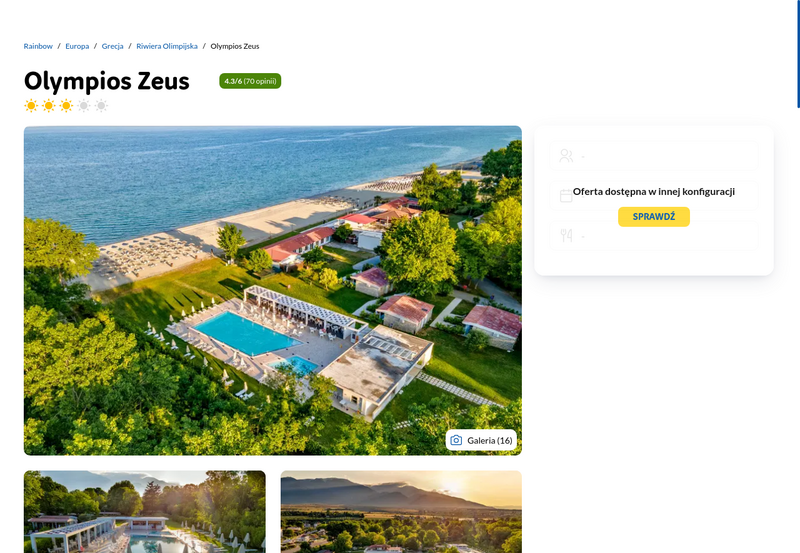The height and width of the screenshot is (553, 800).
Task: Open the sunset mountains thumbnail photo
Action: point(401,512)
